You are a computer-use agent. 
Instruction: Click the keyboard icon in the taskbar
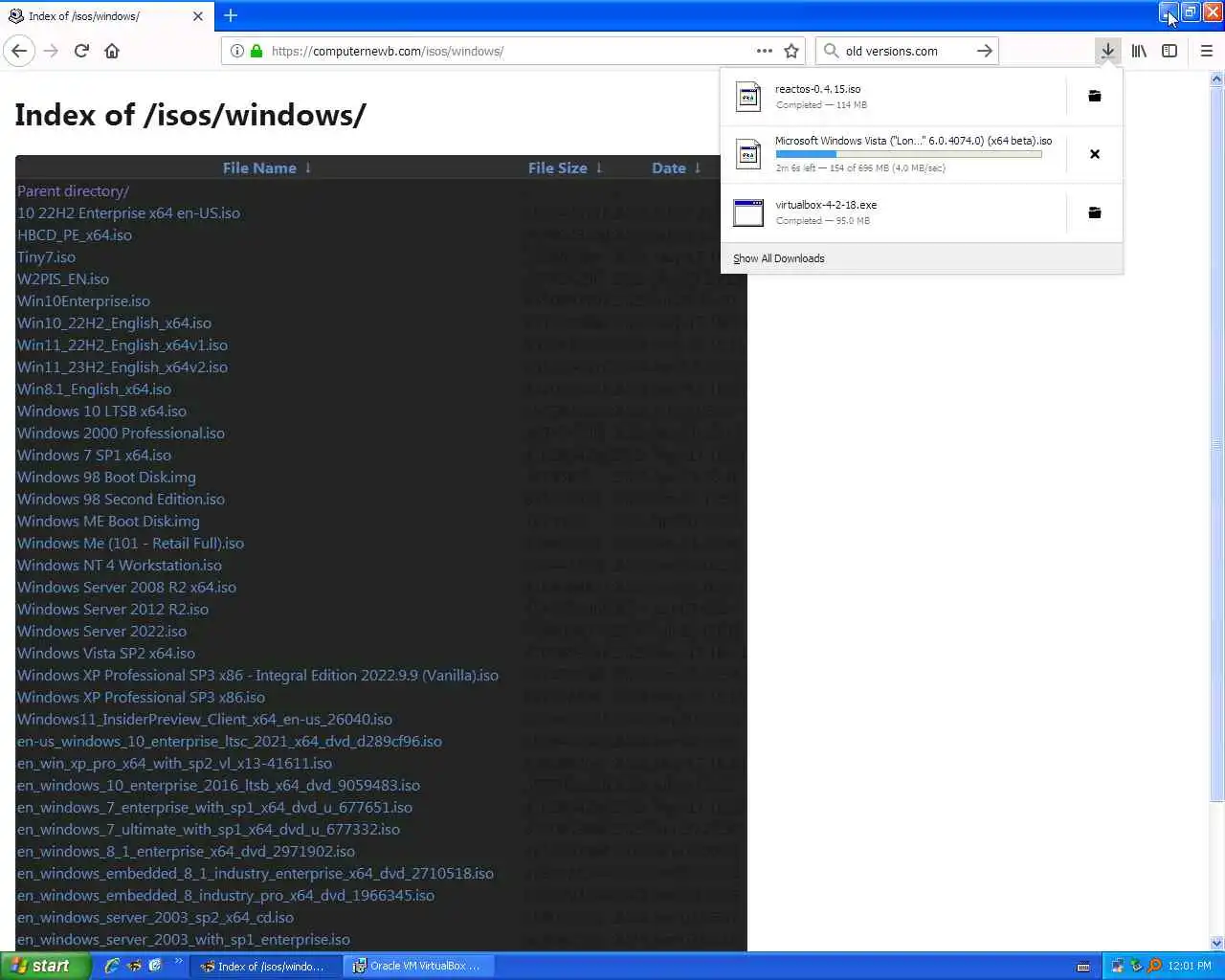pyautogui.click(x=1083, y=966)
